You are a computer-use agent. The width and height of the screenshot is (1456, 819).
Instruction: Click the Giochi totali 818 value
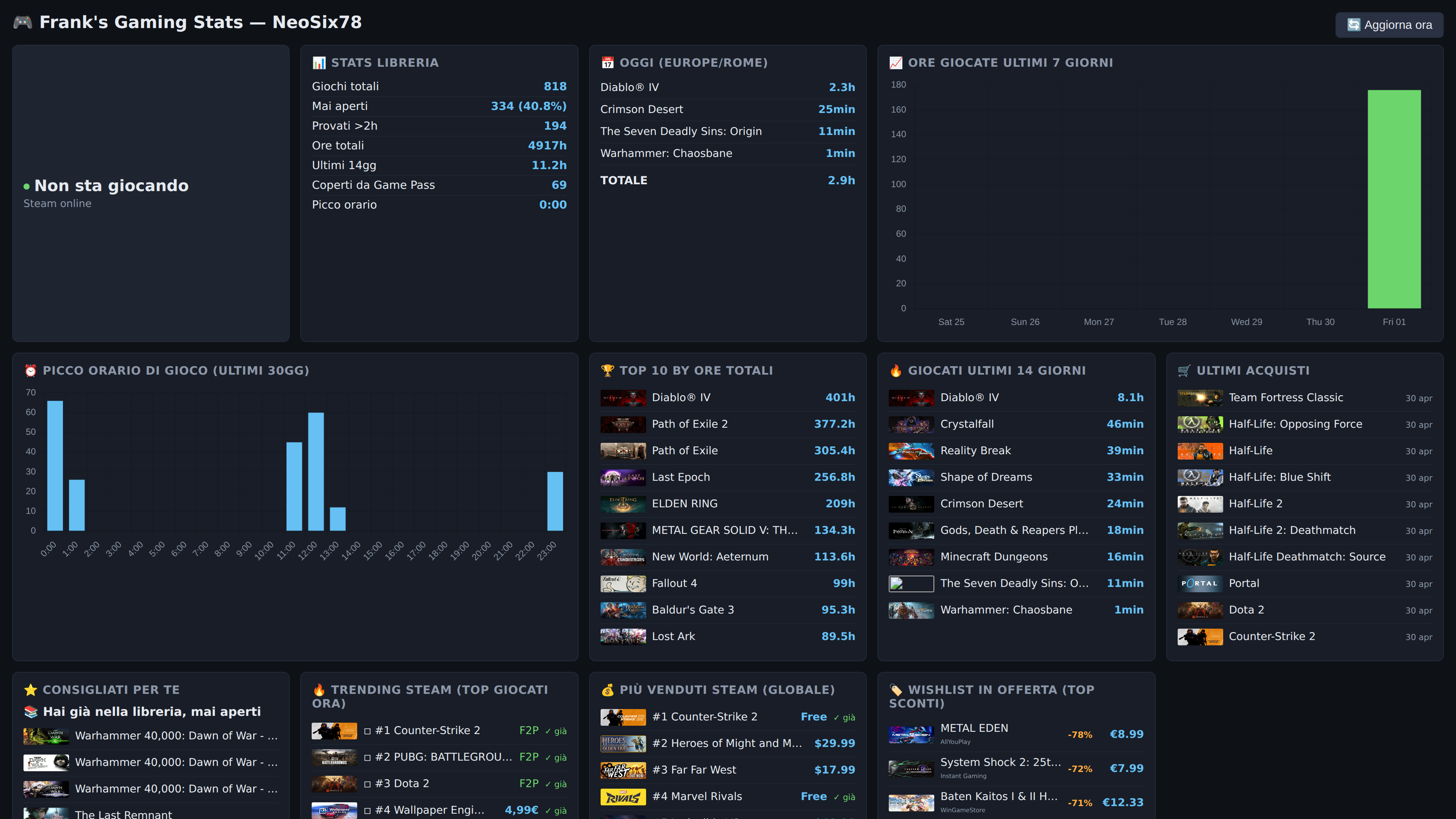click(x=555, y=86)
